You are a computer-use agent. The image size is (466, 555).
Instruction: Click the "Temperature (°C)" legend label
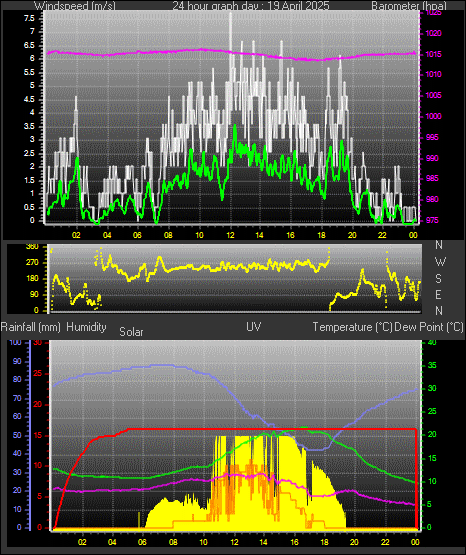point(352,327)
